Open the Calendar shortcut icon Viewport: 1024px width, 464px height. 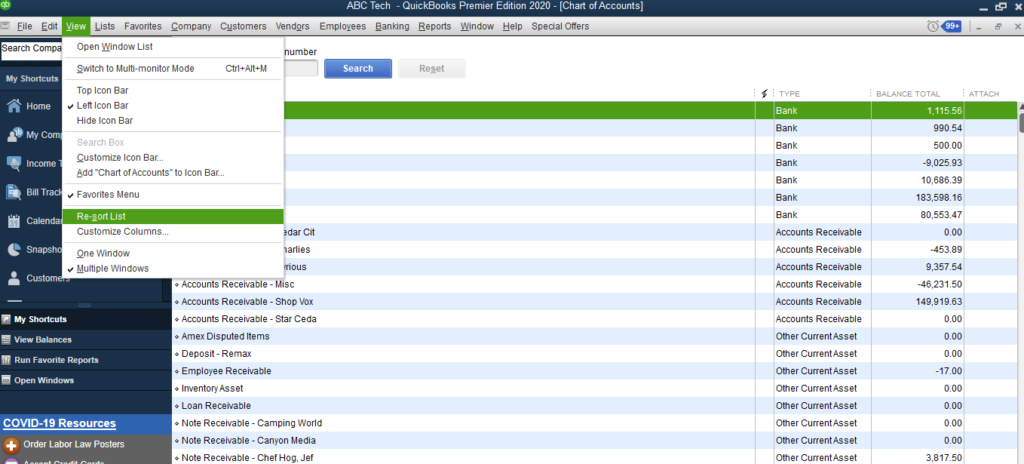pos(14,221)
